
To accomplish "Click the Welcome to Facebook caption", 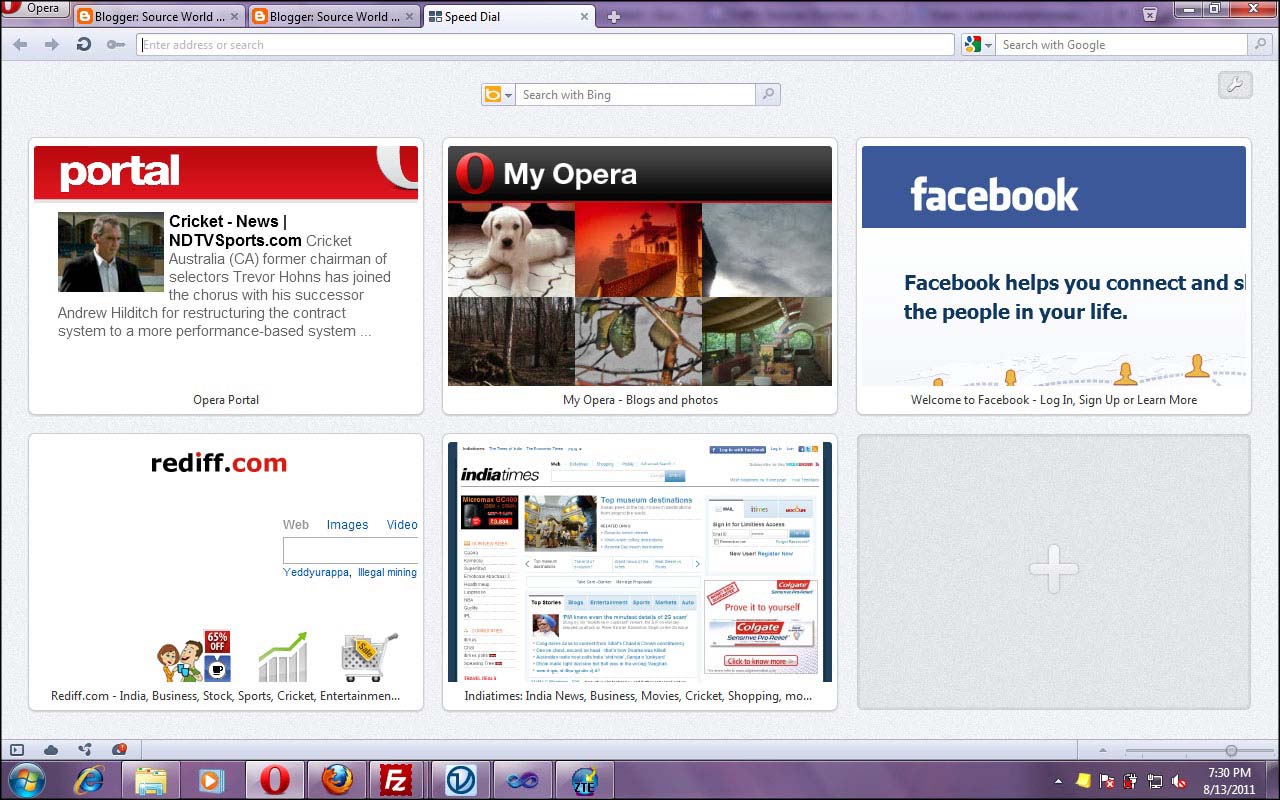I will tap(1054, 400).
